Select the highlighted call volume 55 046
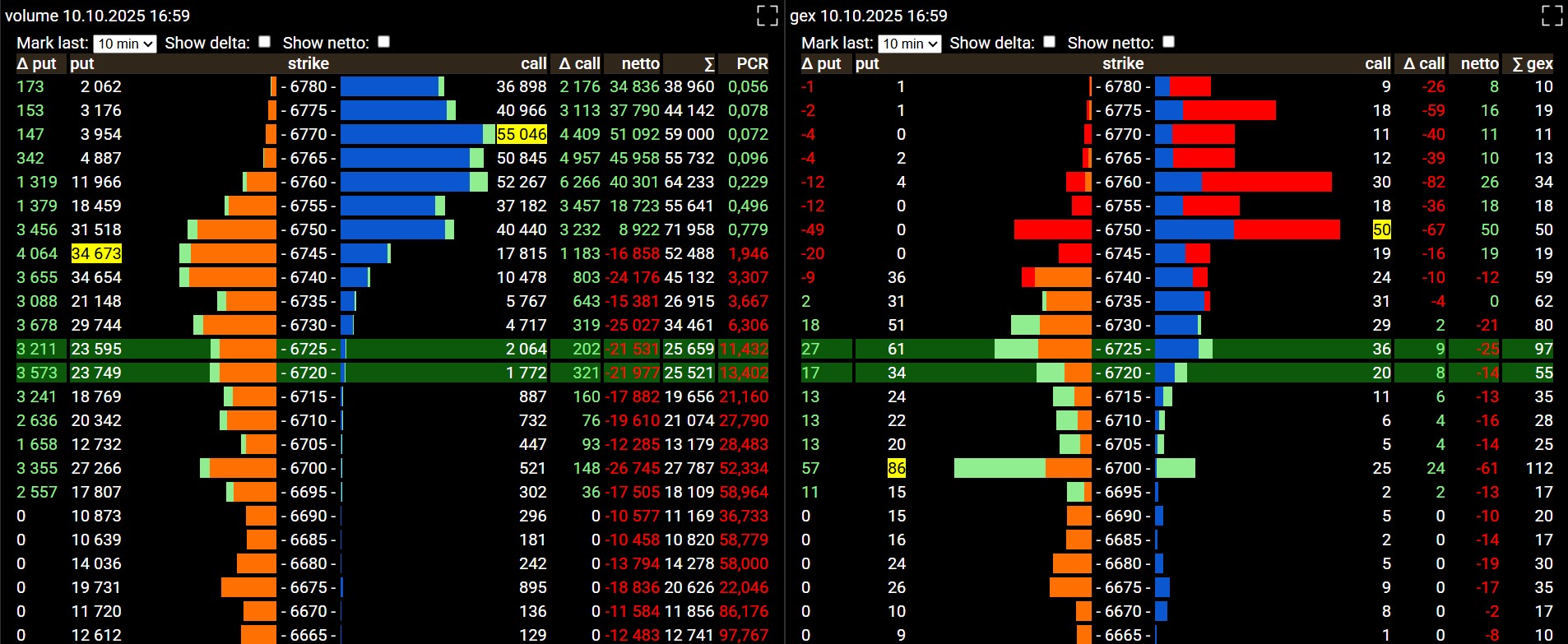1568x644 pixels. coord(522,134)
